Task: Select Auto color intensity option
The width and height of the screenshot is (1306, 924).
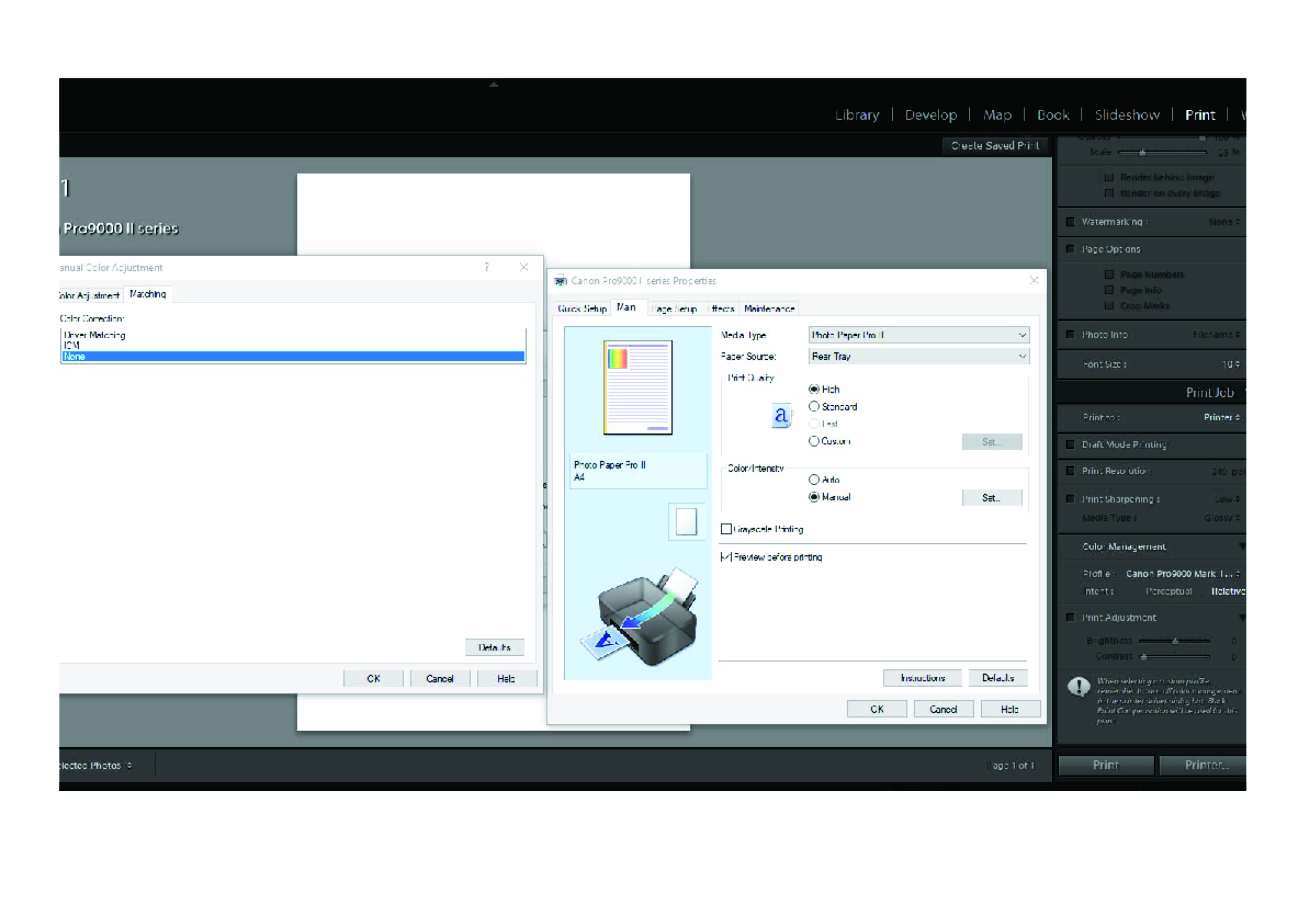Action: (814, 480)
